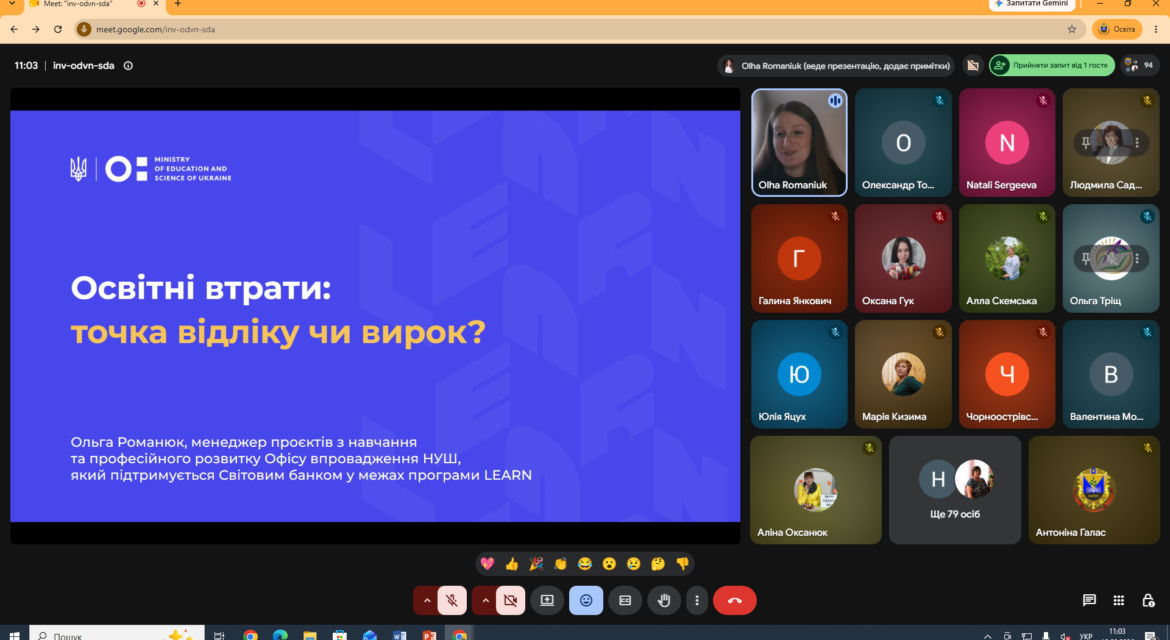Bookmark this page with star icon
Image resolution: width=1170 pixels, height=640 pixels.
[x=1072, y=29]
